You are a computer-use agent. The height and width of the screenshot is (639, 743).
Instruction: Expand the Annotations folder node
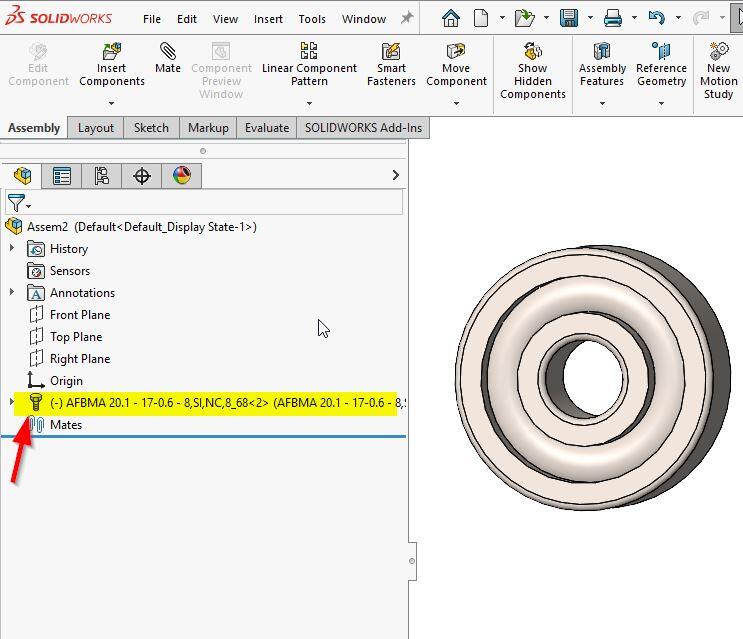click(12, 292)
